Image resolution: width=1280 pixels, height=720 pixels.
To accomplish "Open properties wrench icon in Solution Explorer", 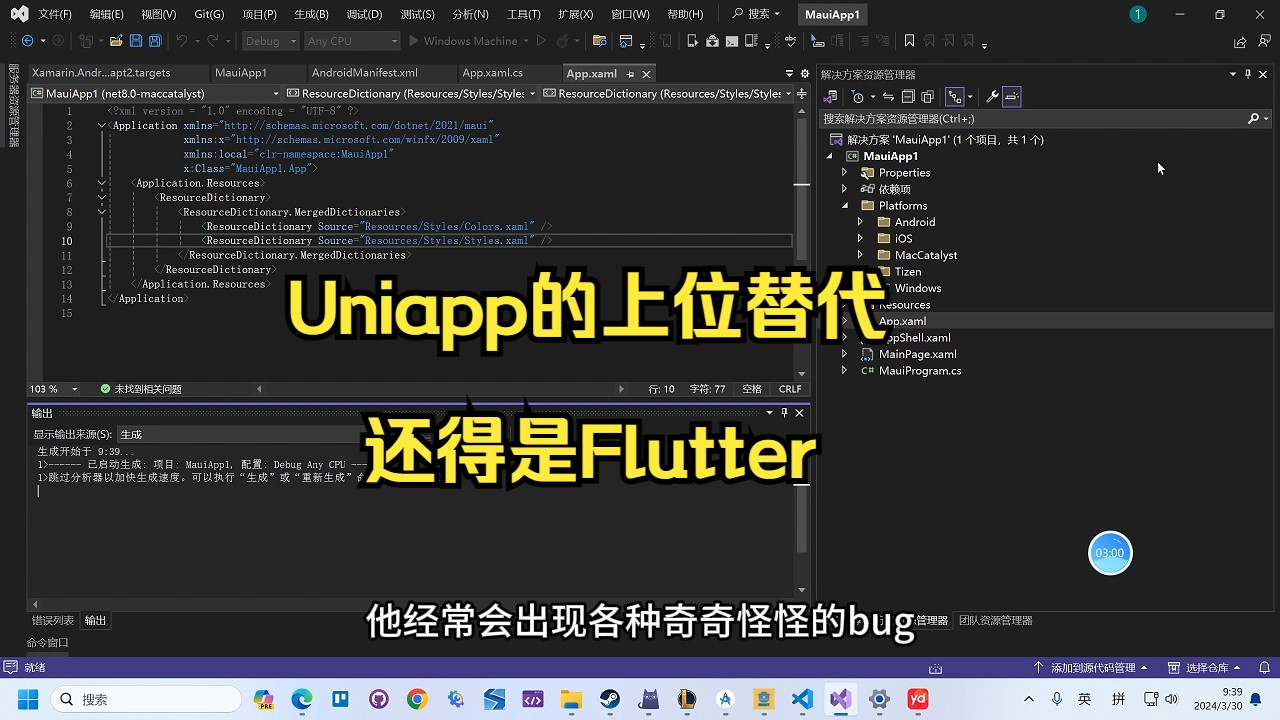I will click(x=992, y=97).
